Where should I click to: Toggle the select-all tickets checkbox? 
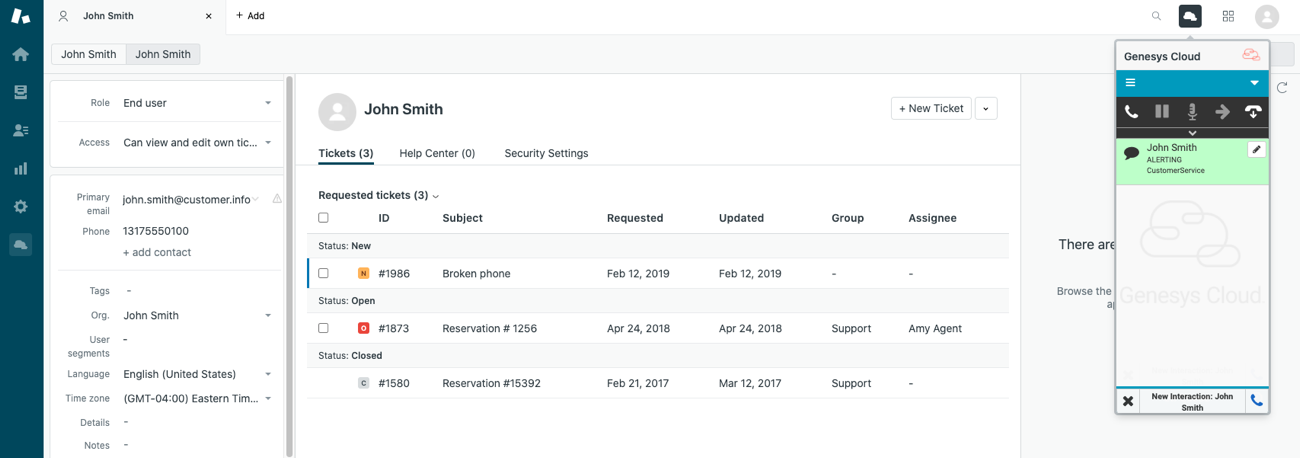(x=323, y=218)
